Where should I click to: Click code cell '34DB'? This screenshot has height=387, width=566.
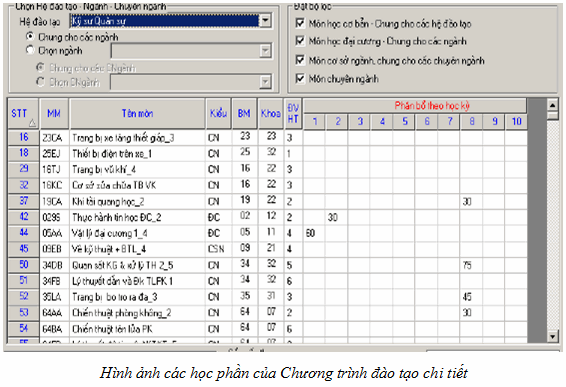click(54, 265)
